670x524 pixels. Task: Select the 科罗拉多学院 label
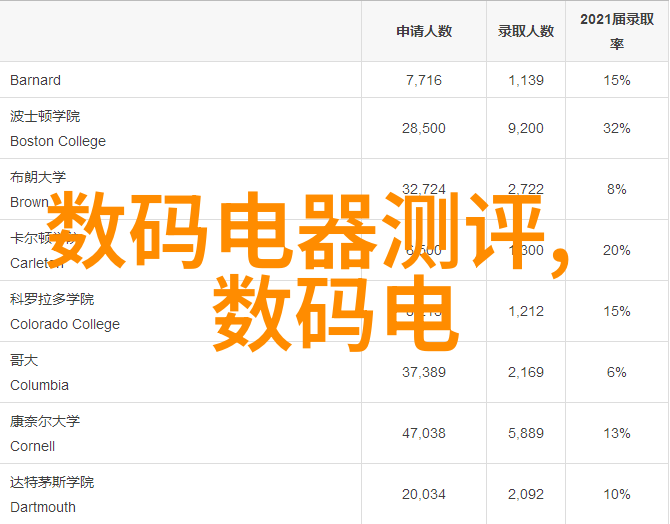(52, 299)
